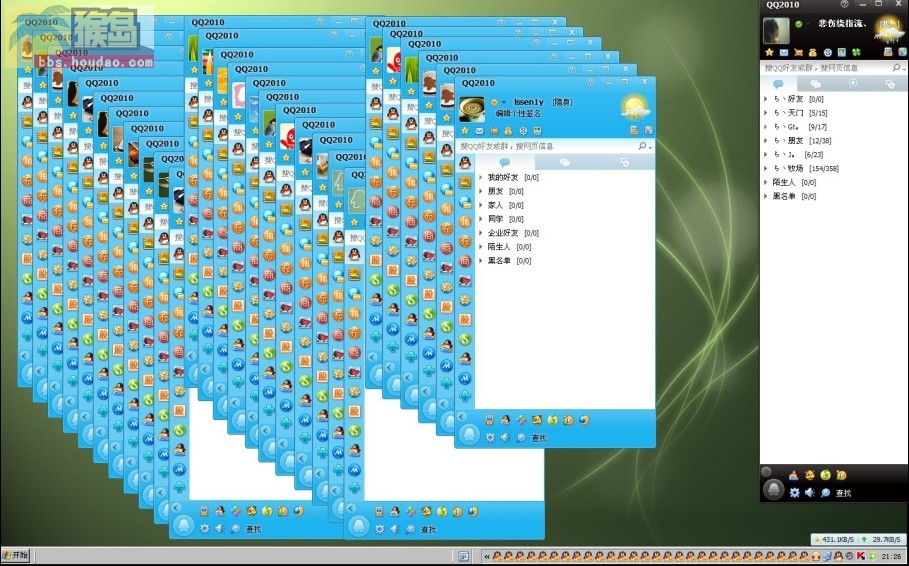
Task: Click large penguin main menu in lssen1y window
Action: click(x=468, y=434)
